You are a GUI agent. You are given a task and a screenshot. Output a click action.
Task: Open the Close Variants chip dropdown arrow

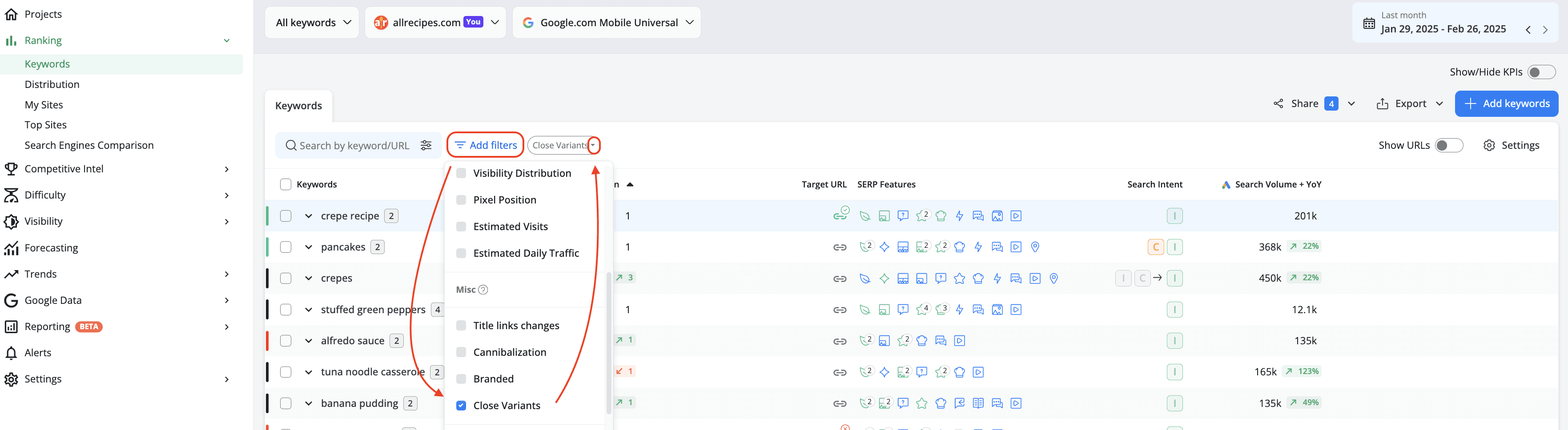point(594,145)
